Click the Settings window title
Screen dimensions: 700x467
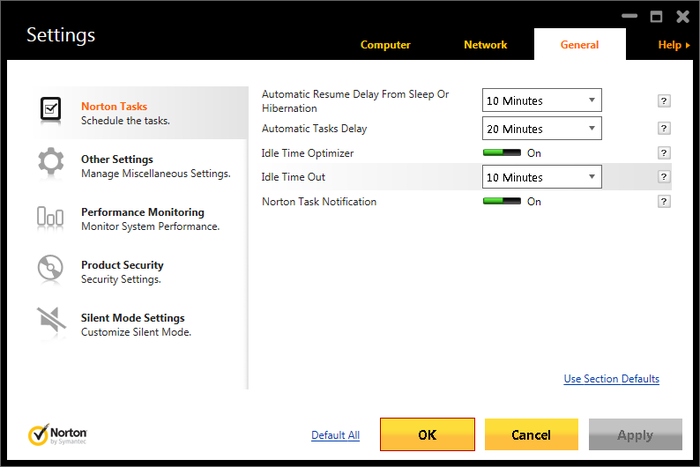pos(61,35)
